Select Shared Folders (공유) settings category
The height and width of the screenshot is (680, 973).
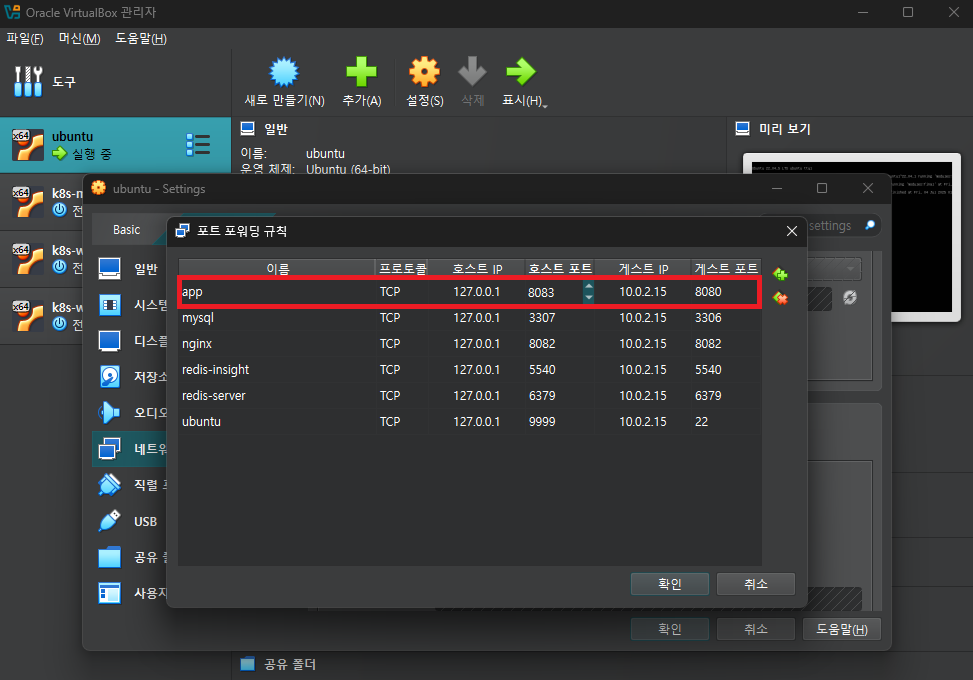click(130, 557)
